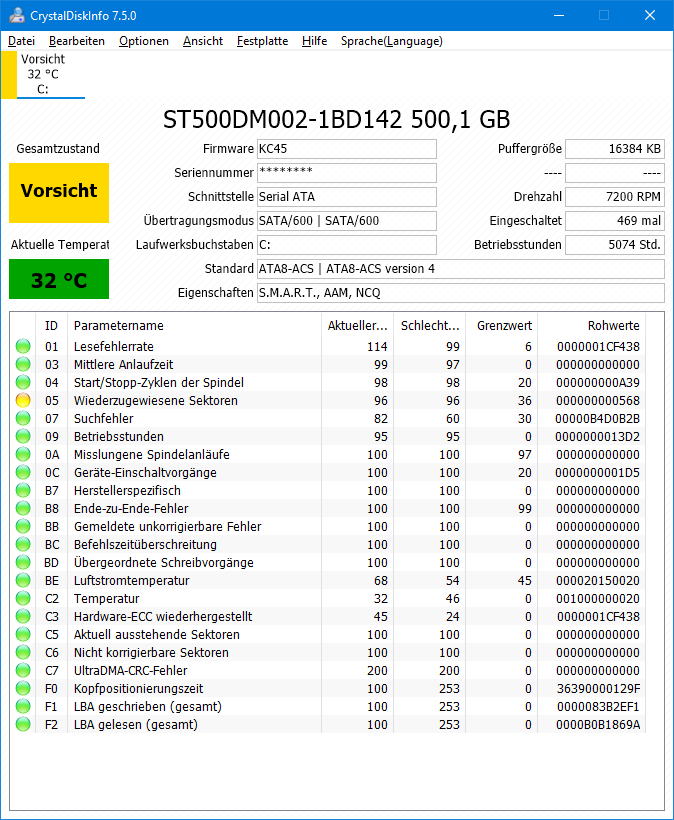This screenshot has width=674, height=820.
Task: Select the C: drive tab at top
Action: [x=43, y=75]
